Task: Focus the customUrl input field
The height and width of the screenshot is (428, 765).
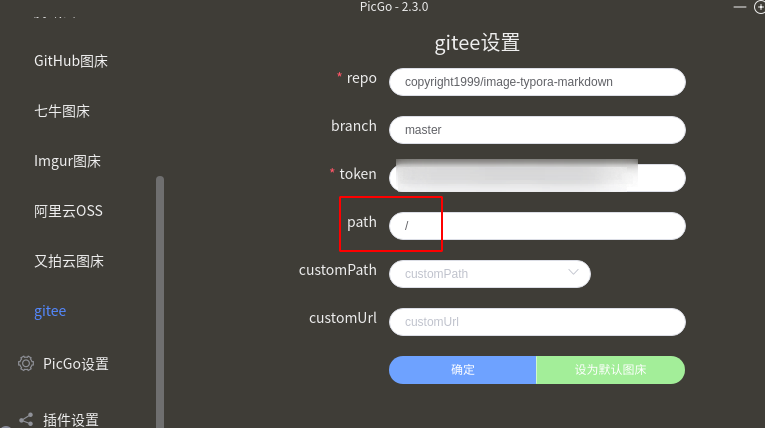Action: click(537, 322)
